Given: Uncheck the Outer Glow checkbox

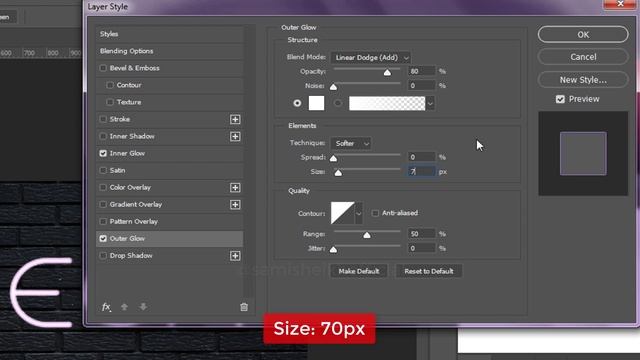Looking at the screenshot, I should tap(103, 238).
